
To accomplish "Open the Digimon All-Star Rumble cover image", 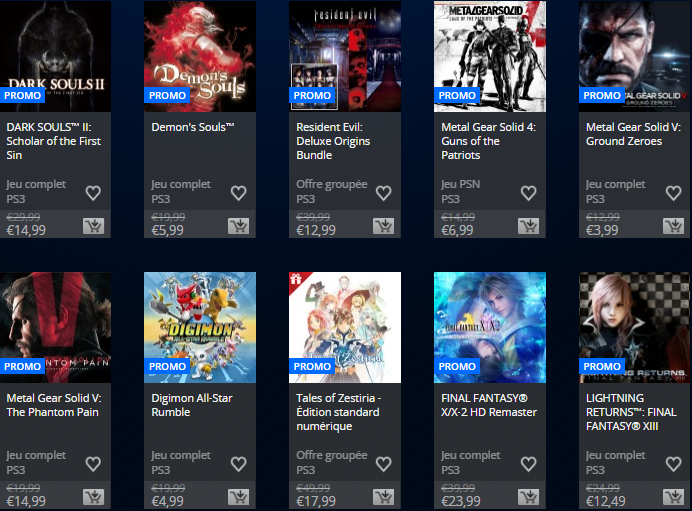I will [x=200, y=327].
